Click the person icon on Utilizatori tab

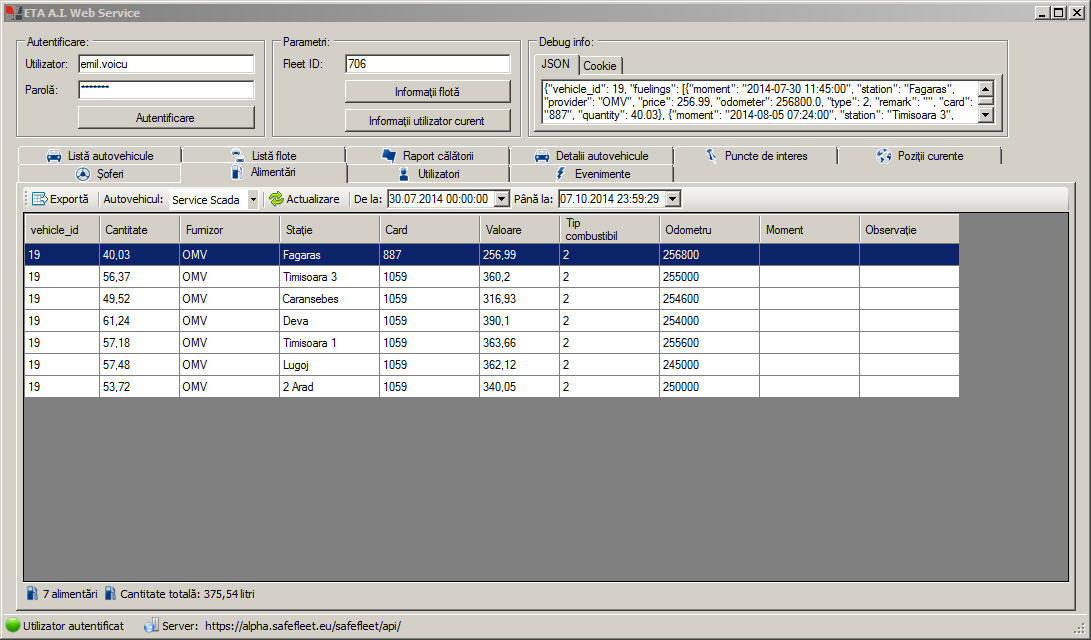pos(404,174)
